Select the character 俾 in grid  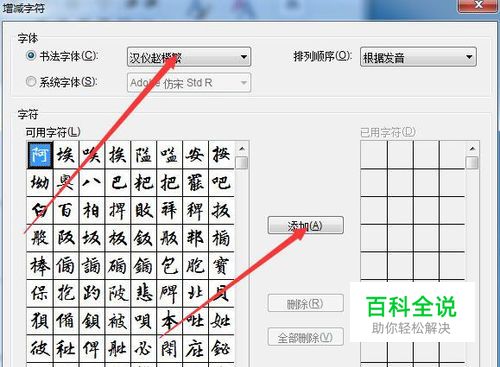pos(92,349)
